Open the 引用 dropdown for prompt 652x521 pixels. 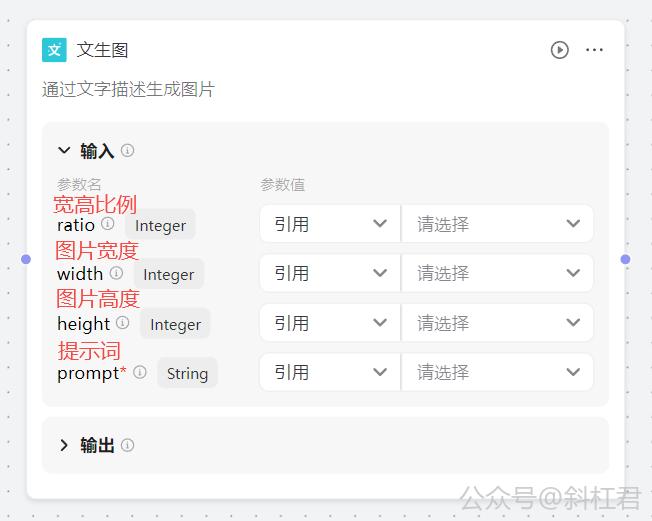[330, 372]
